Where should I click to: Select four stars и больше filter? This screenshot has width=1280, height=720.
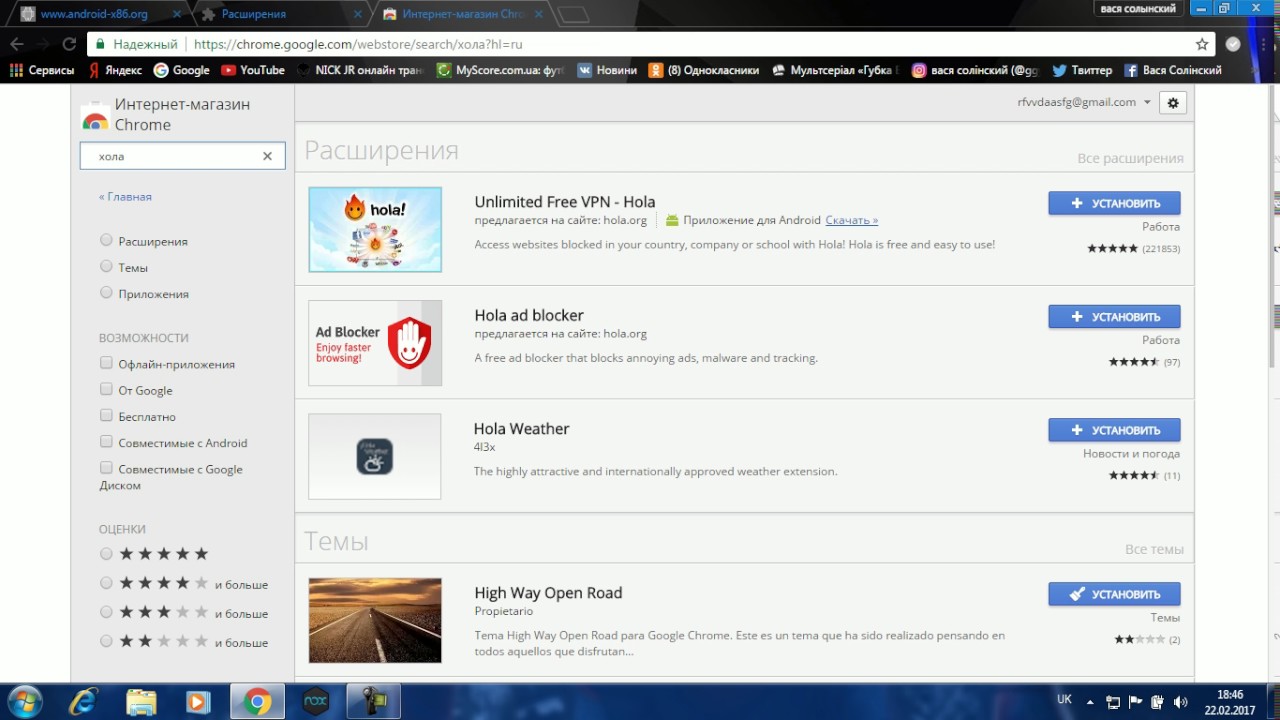point(106,582)
